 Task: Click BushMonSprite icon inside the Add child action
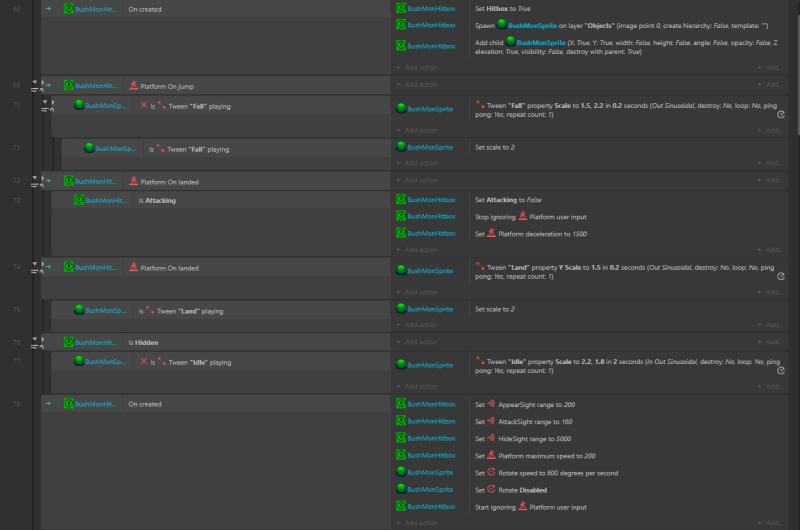pos(511,41)
